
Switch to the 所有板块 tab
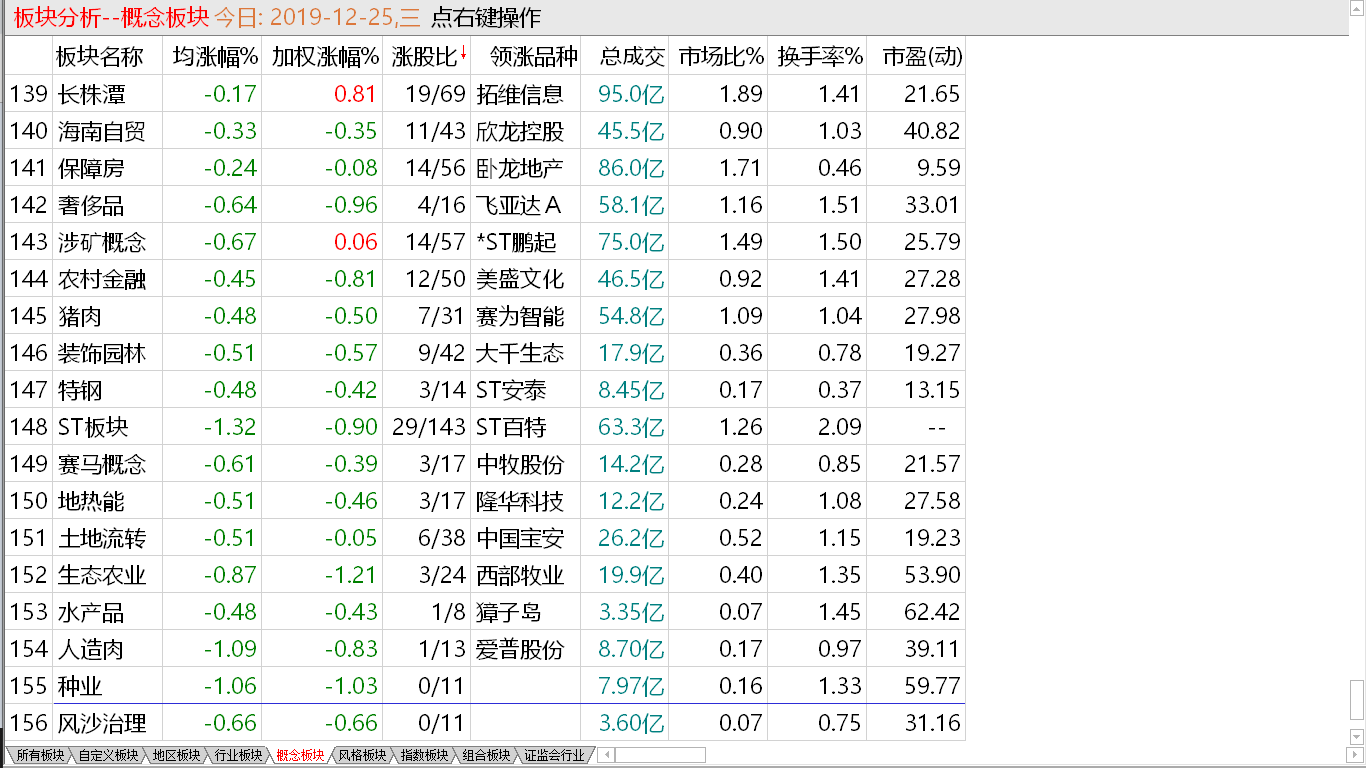coord(40,755)
